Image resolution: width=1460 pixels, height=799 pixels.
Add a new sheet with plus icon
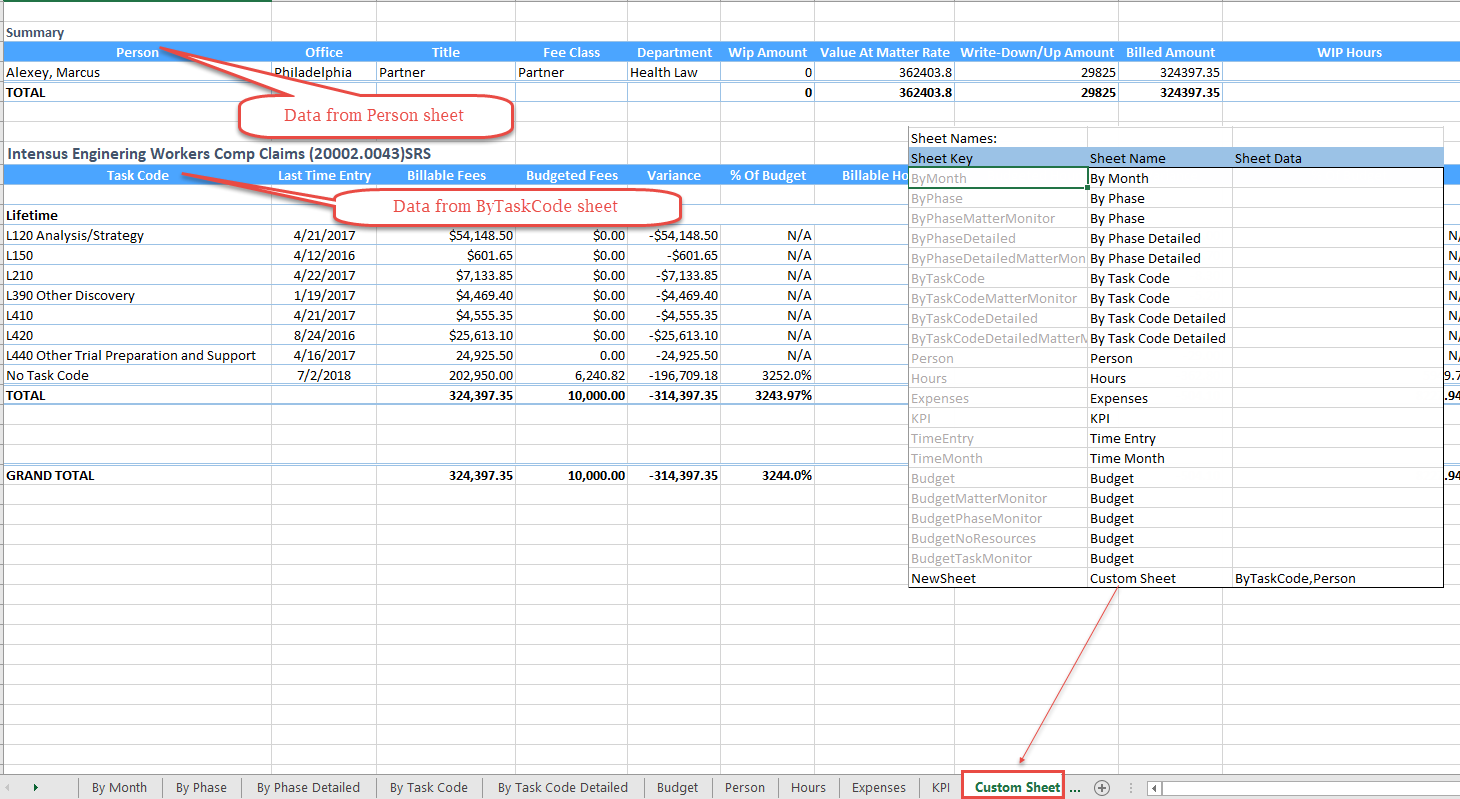(1102, 787)
